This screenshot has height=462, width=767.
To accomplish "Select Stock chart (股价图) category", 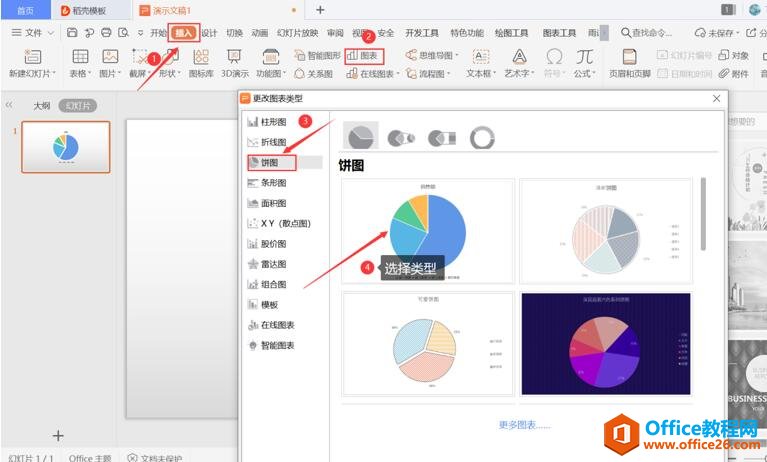I will point(267,244).
